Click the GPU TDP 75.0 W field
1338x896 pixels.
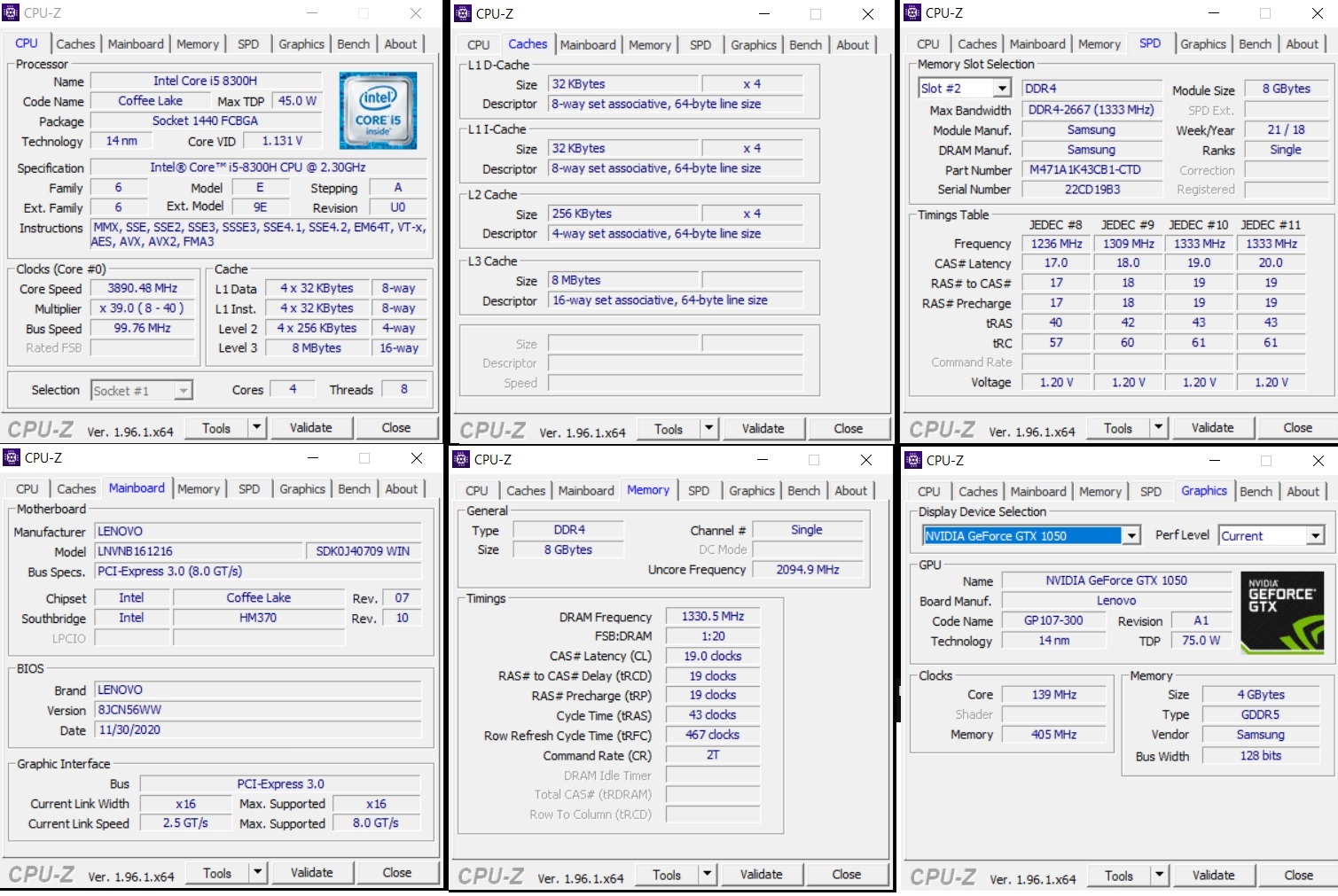point(1201,640)
